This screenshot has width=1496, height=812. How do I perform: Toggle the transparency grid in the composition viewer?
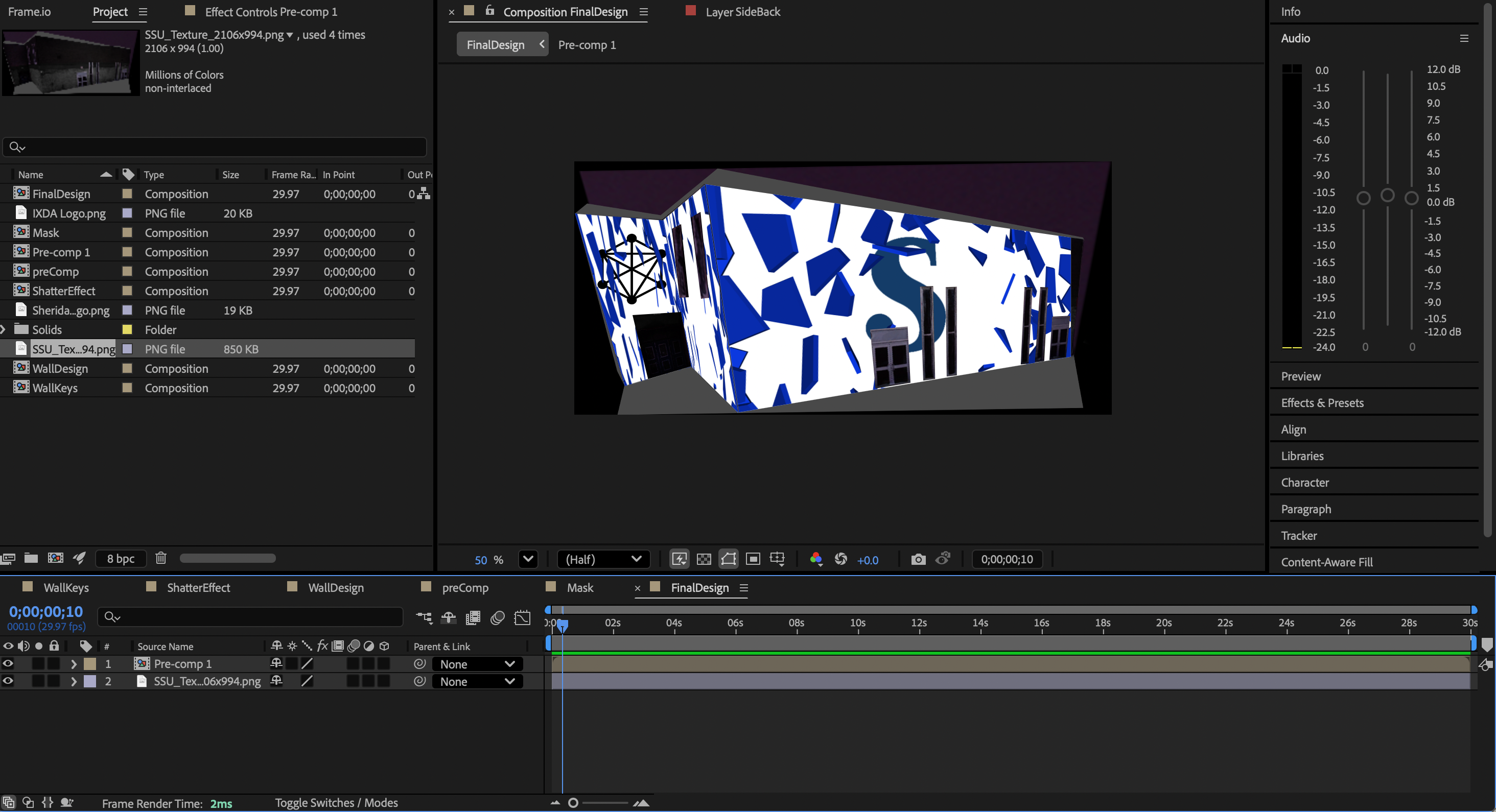pyautogui.click(x=704, y=559)
